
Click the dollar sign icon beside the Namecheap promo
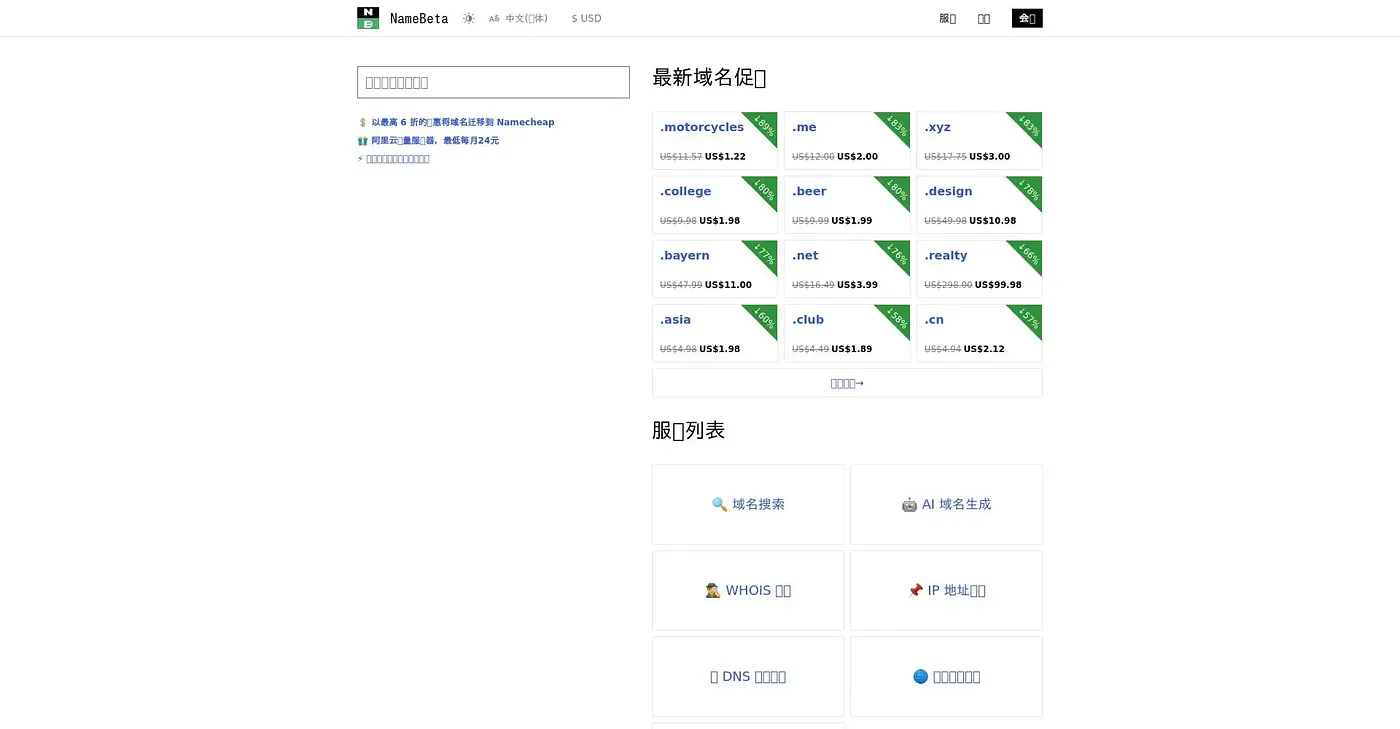click(362, 122)
